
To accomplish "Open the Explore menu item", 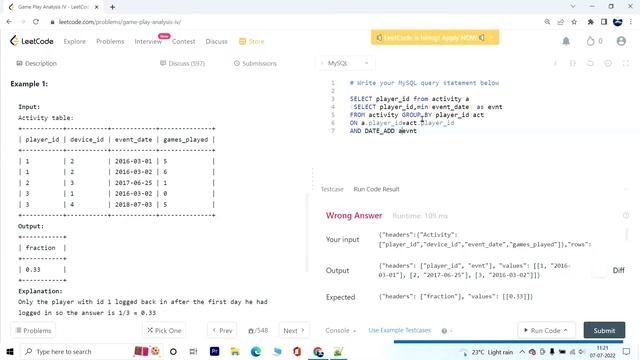I will click(x=75, y=41).
